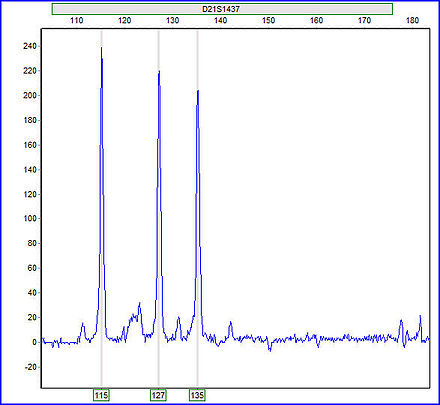The height and width of the screenshot is (405, 440).
Task: Click the 135 allele label box
Action: [x=197, y=395]
